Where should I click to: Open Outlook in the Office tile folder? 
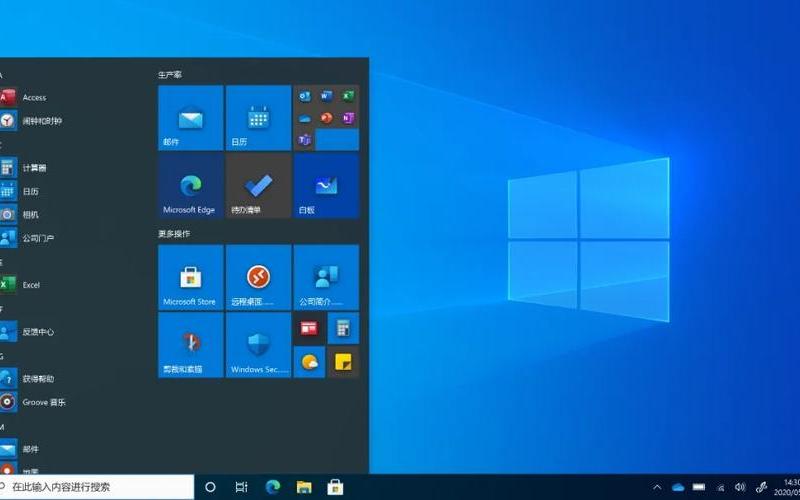point(305,96)
